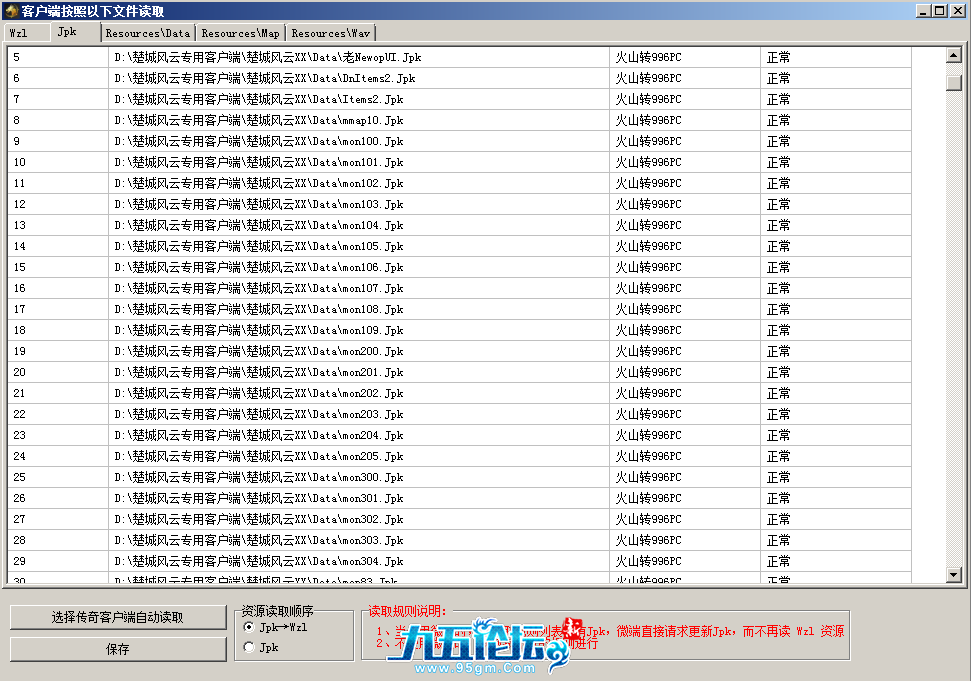Click the scrollbar up arrow
This screenshot has height=681, width=971.
pyautogui.click(x=954, y=56)
